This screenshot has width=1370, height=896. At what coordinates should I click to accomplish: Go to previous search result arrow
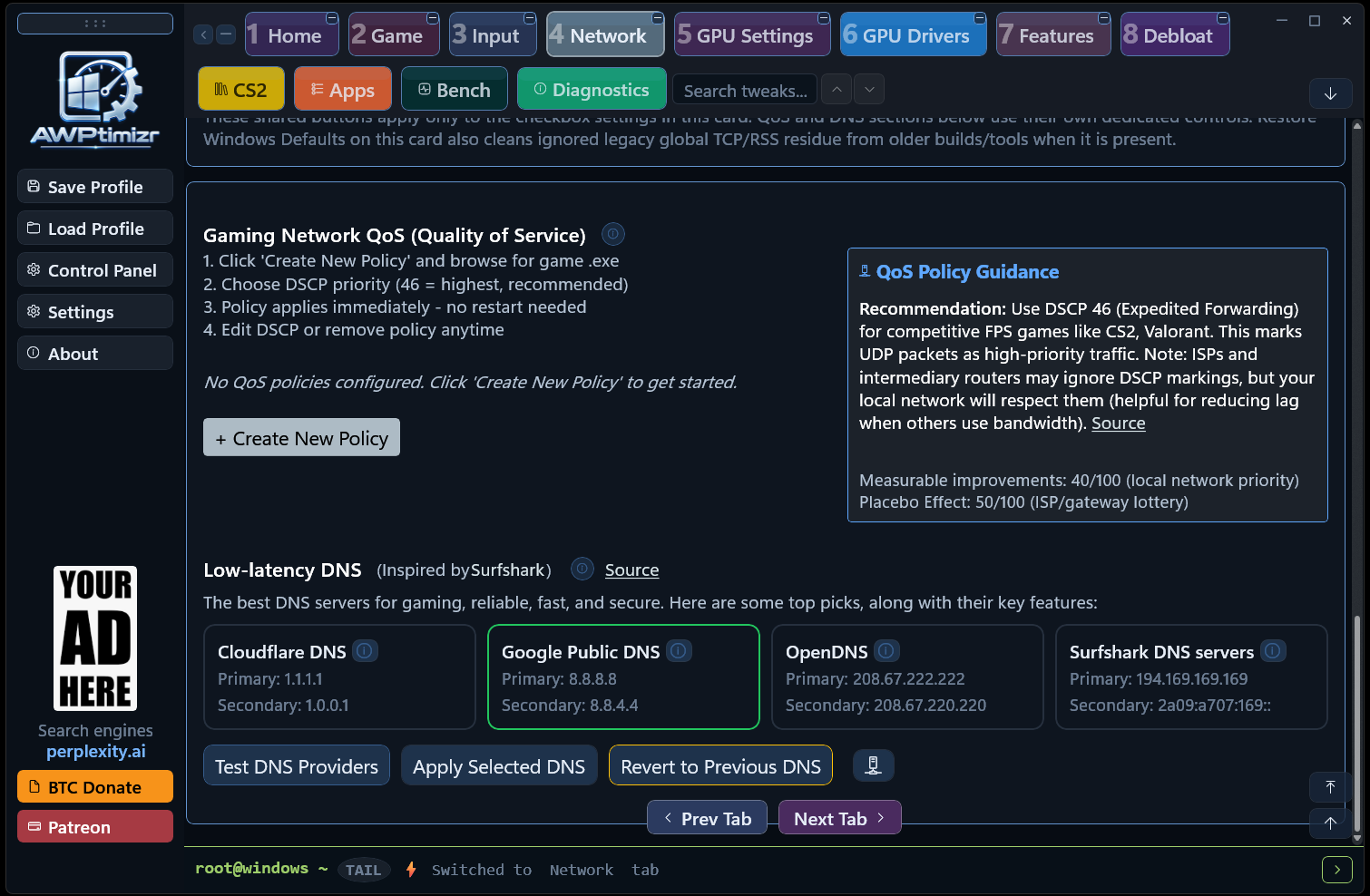point(837,89)
